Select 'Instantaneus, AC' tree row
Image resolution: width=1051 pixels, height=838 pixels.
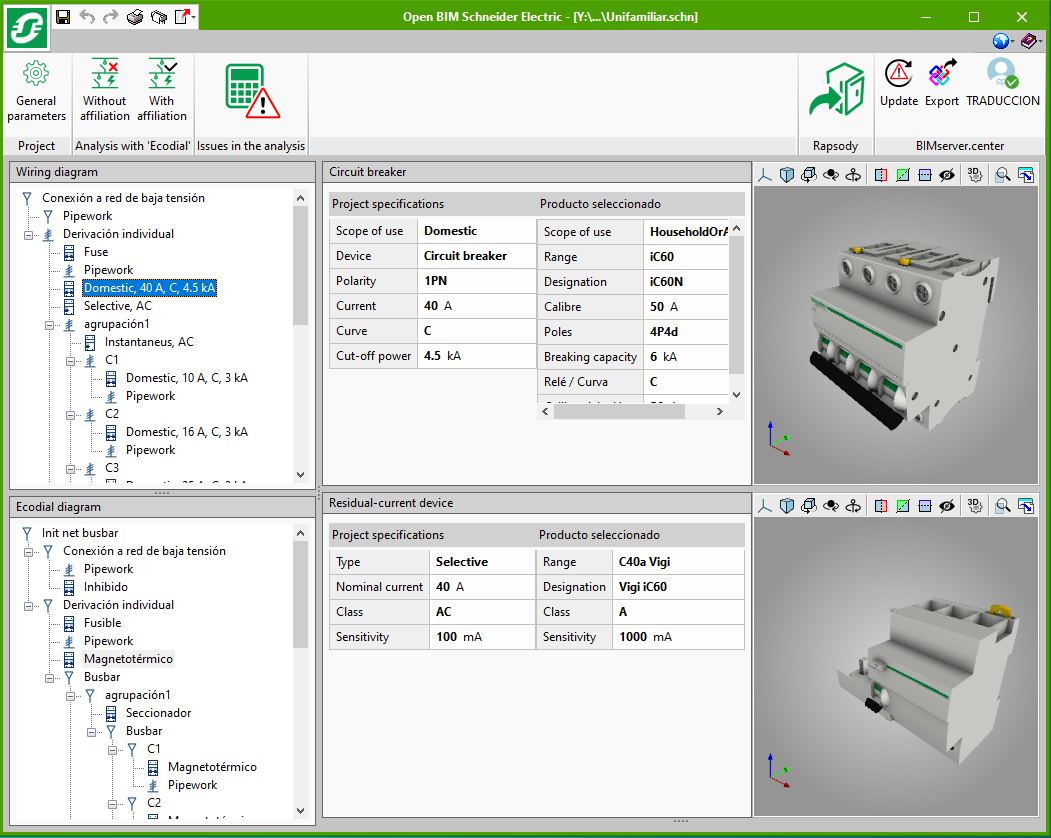[149, 342]
